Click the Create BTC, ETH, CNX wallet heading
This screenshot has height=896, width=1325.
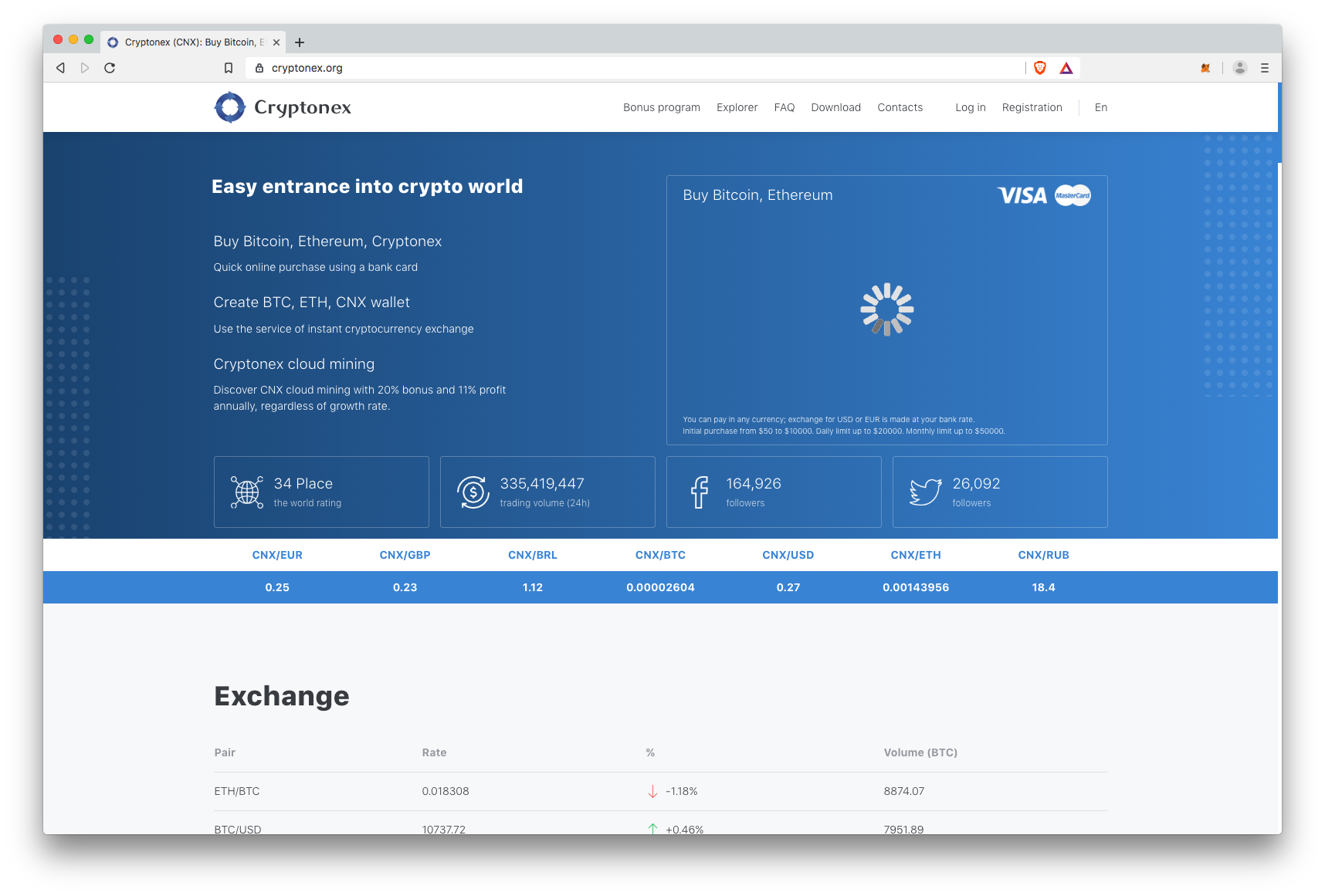pyautogui.click(x=312, y=303)
